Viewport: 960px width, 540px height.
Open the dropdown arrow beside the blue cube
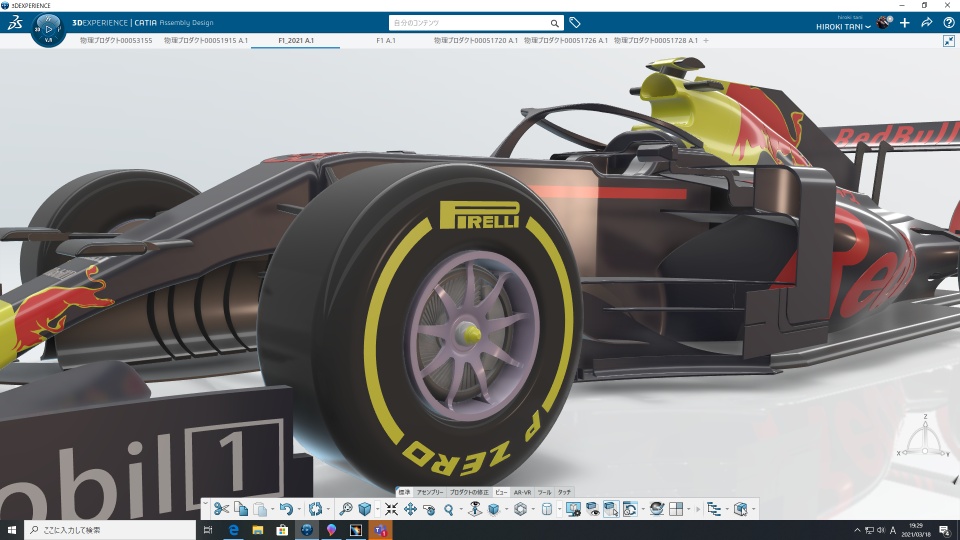[x=377, y=509]
